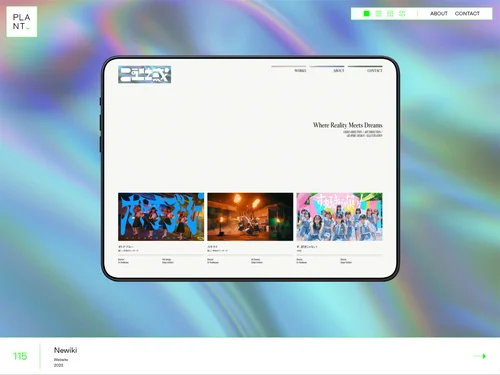Switch to the grid layout icon
Screen dimensions: 500x375
pos(390,14)
